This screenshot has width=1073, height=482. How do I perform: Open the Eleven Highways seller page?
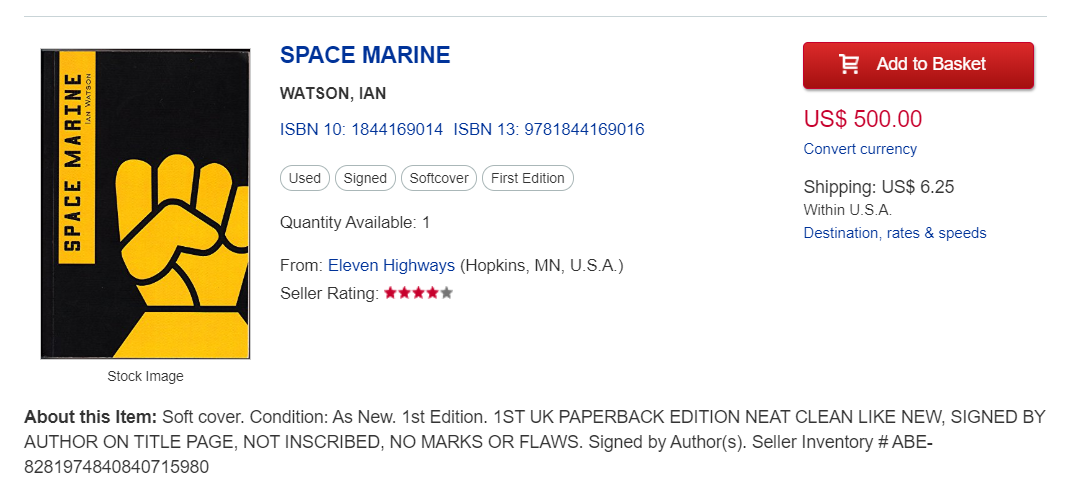click(x=391, y=266)
